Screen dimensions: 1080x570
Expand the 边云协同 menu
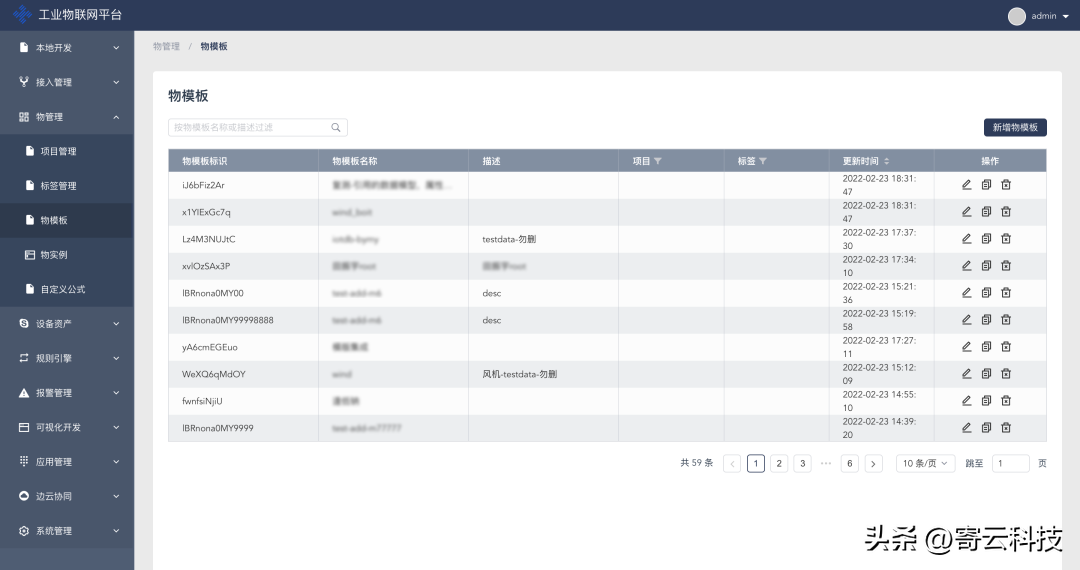(x=67, y=496)
